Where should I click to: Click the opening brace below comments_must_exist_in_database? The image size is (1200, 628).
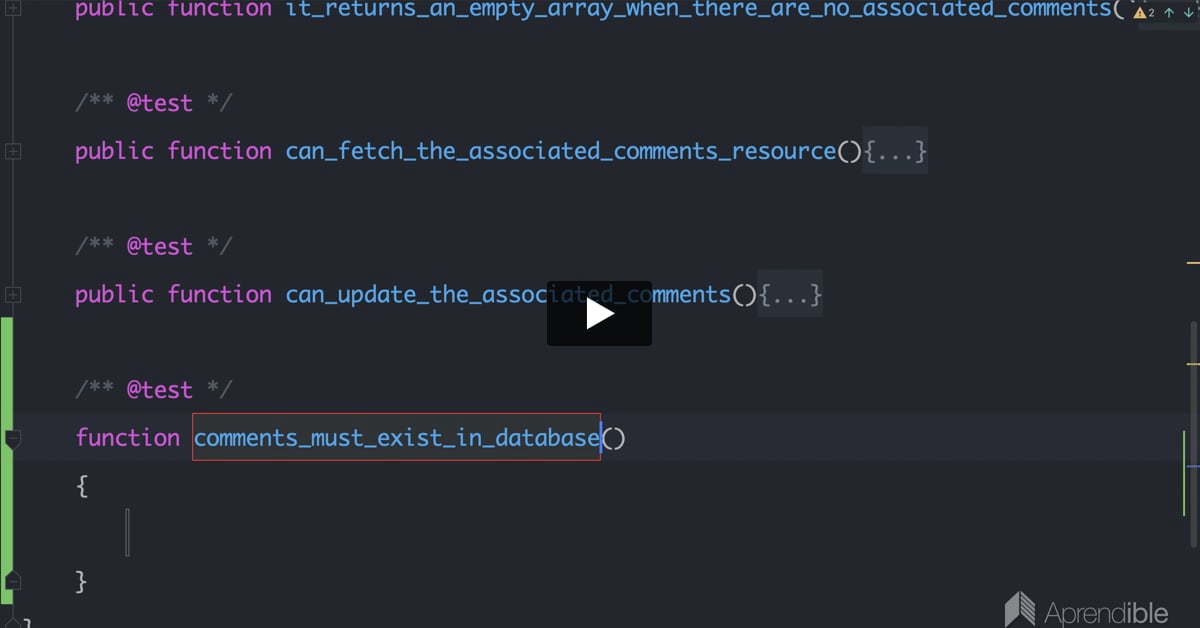[82, 487]
